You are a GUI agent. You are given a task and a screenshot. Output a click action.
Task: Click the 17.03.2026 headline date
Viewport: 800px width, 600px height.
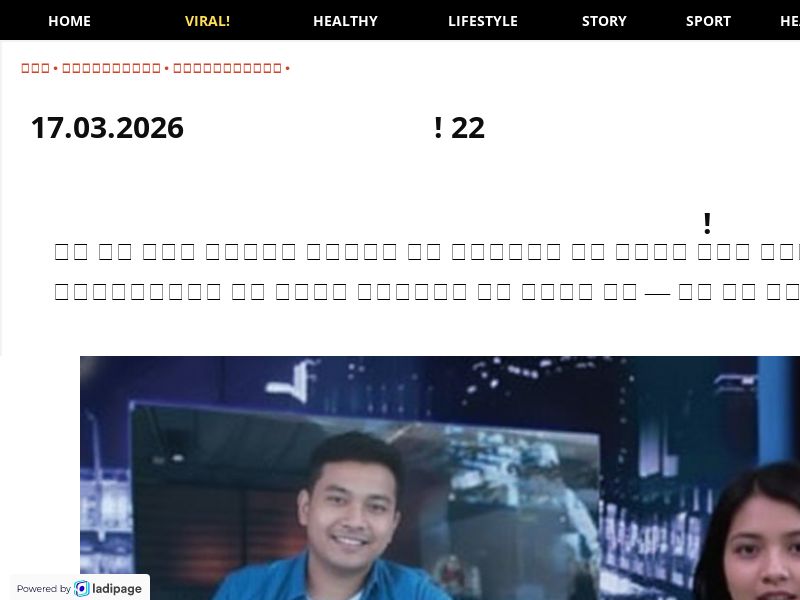(x=107, y=128)
